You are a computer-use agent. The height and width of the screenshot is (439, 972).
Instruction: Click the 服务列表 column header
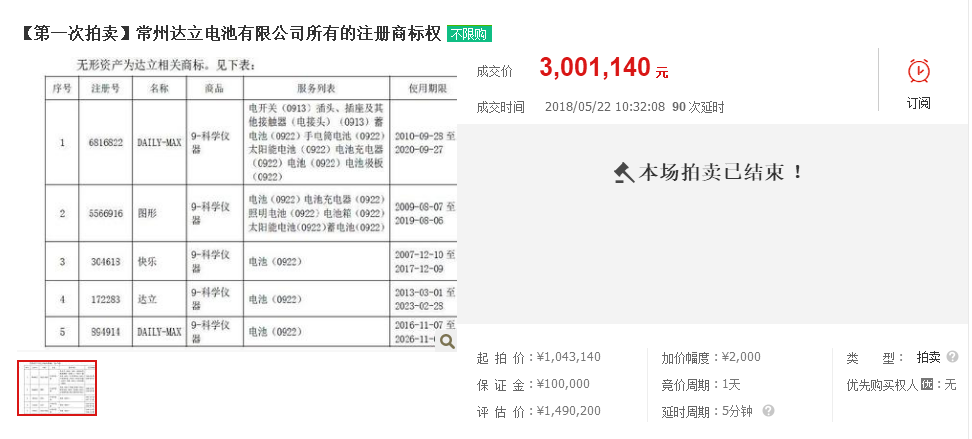pyautogui.click(x=316, y=88)
